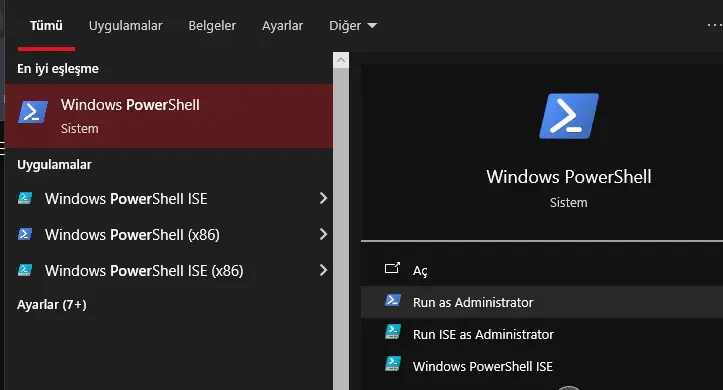Click the Uygulamalar section heading
The height and width of the screenshot is (390, 723).
pos(54,165)
